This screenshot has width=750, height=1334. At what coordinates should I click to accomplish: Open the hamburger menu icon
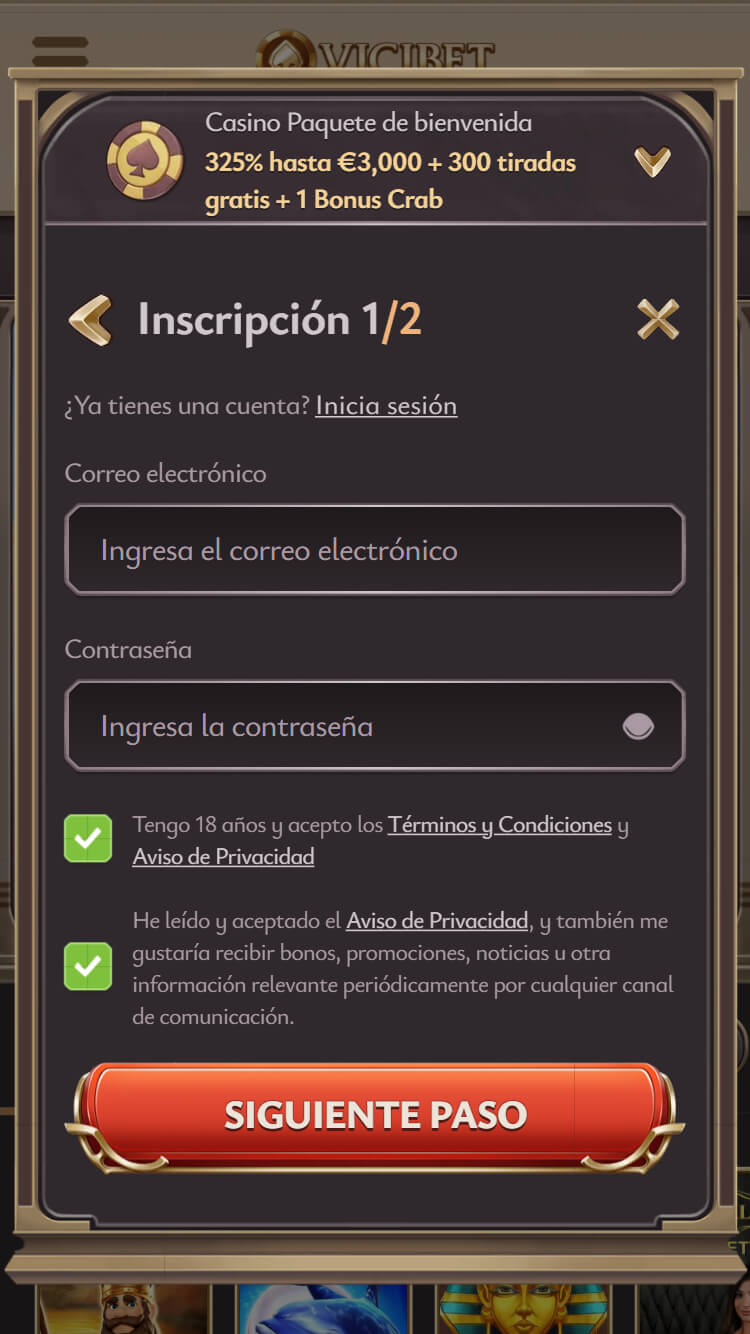[x=60, y=51]
